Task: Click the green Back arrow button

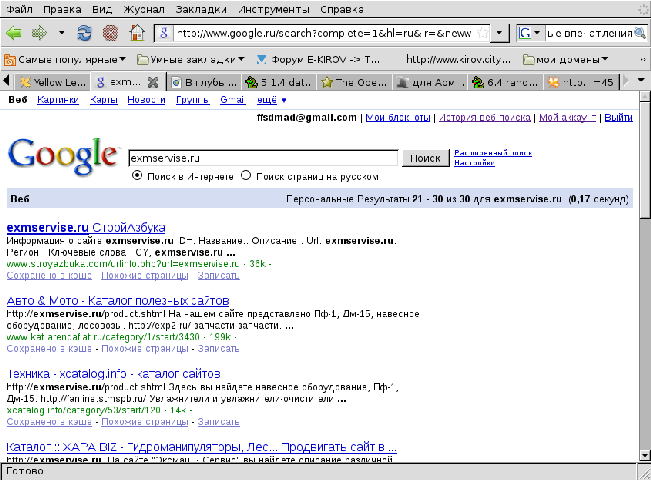Action: click(14, 32)
